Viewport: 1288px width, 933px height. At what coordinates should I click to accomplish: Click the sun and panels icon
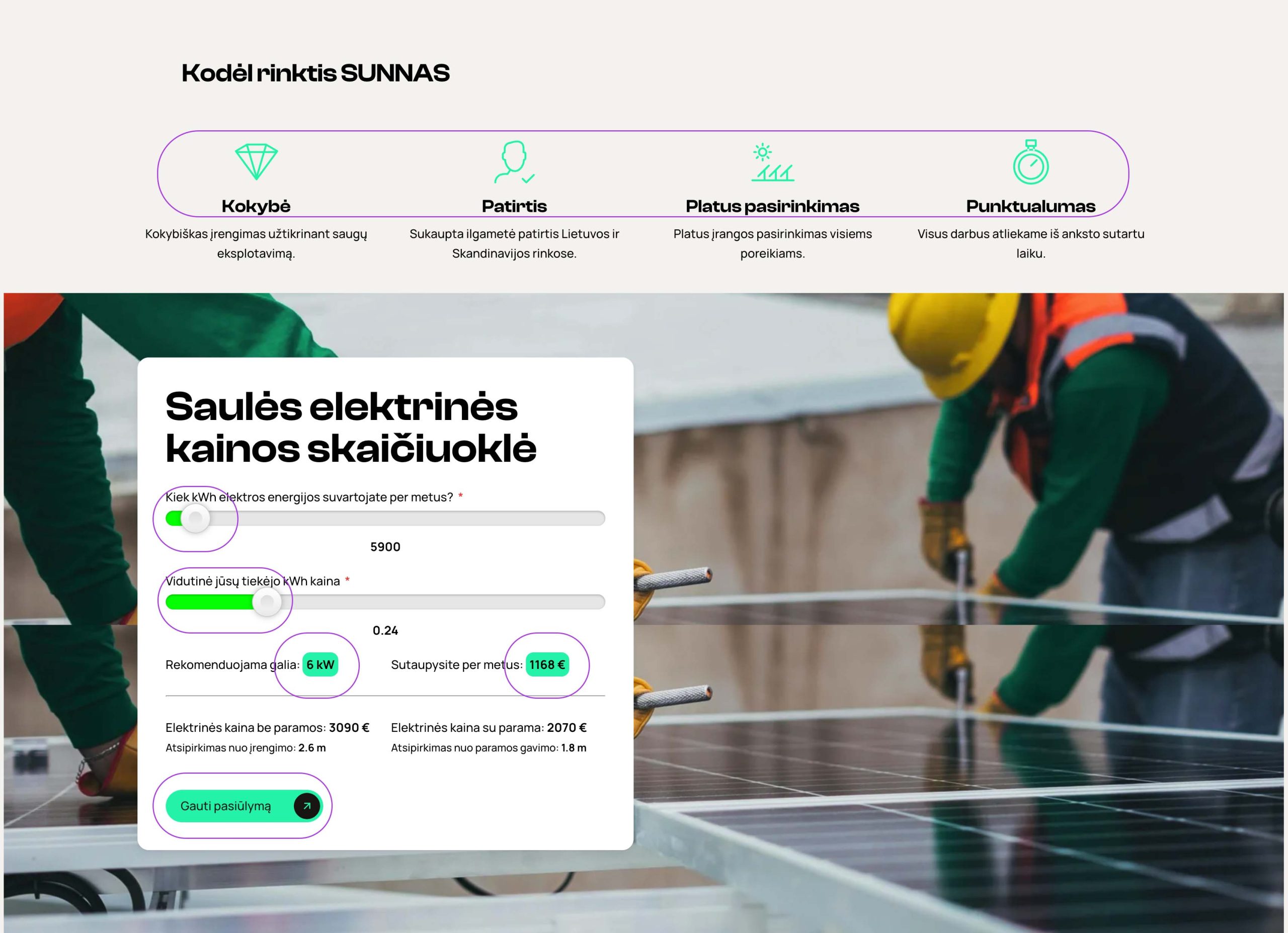(x=772, y=162)
